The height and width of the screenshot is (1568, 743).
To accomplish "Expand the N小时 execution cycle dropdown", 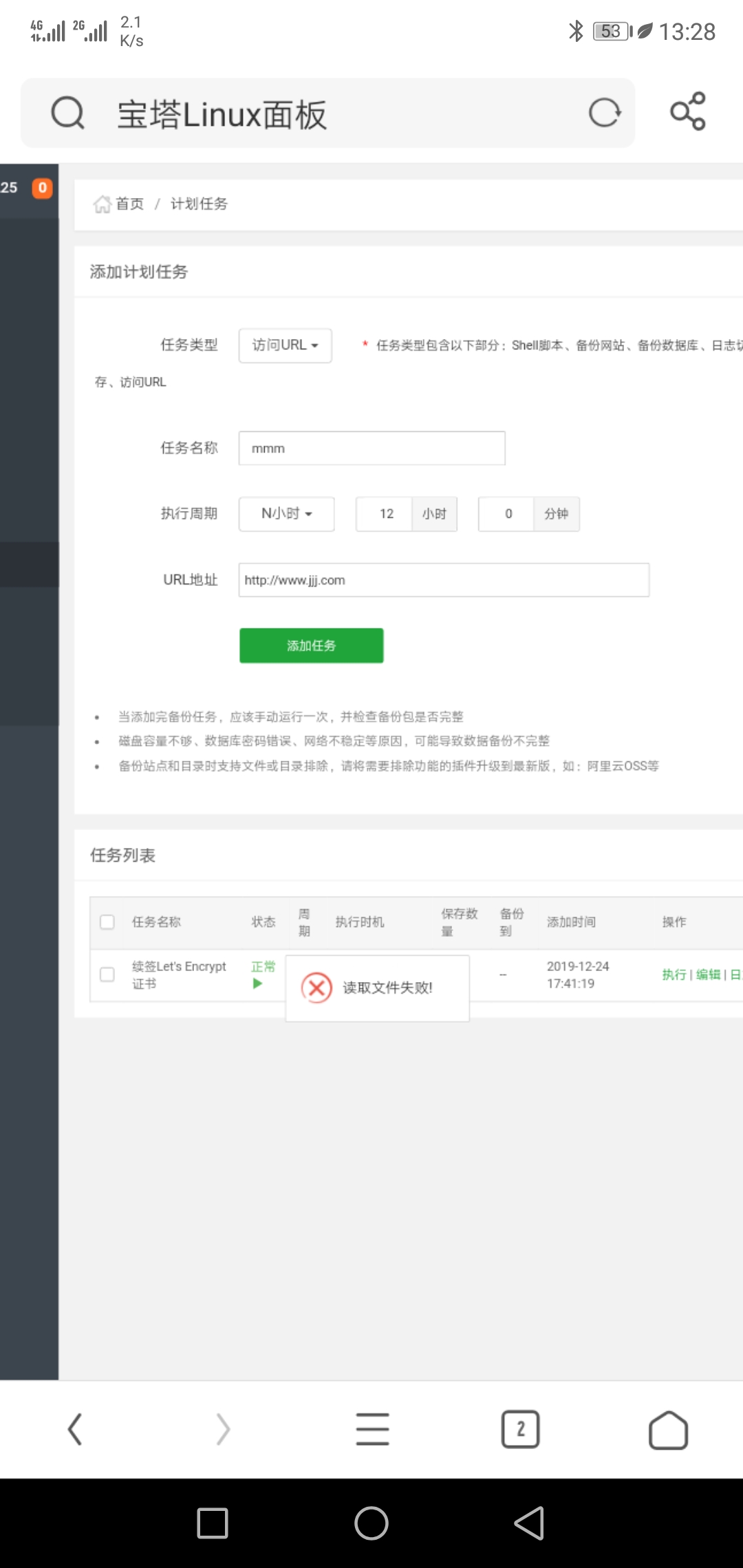I will [286, 514].
